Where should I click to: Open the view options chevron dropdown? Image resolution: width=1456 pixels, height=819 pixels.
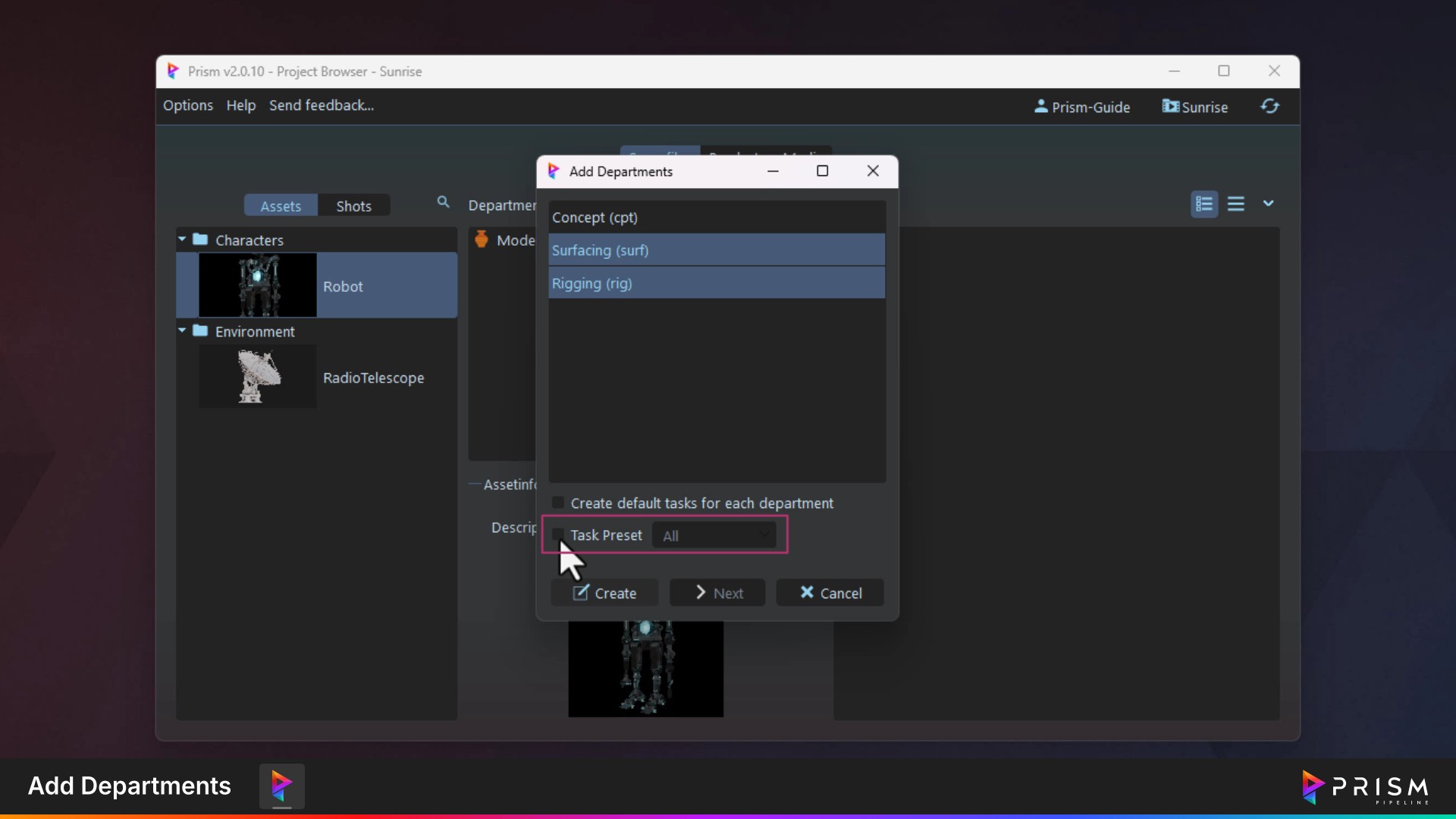(1268, 203)
